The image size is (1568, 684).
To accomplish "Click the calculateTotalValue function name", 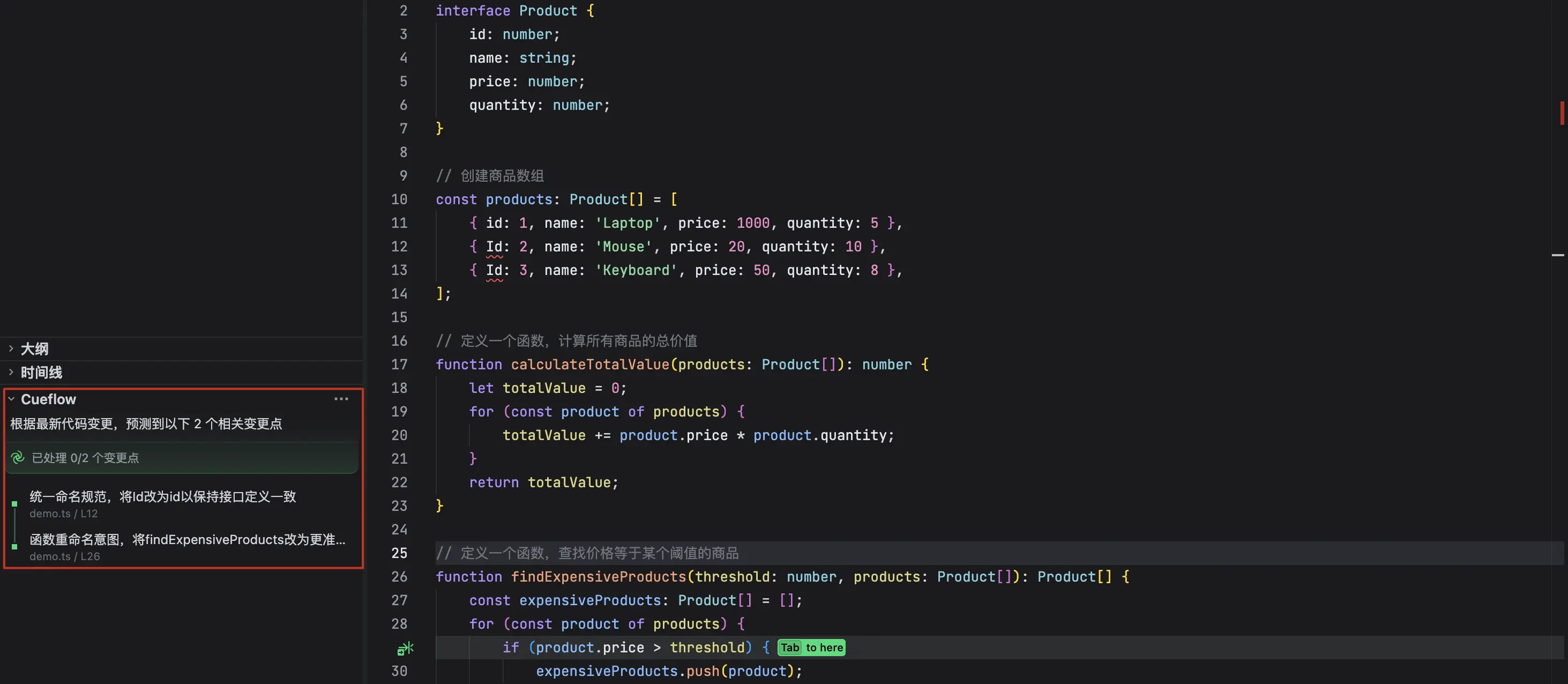I will coord(589,364).
